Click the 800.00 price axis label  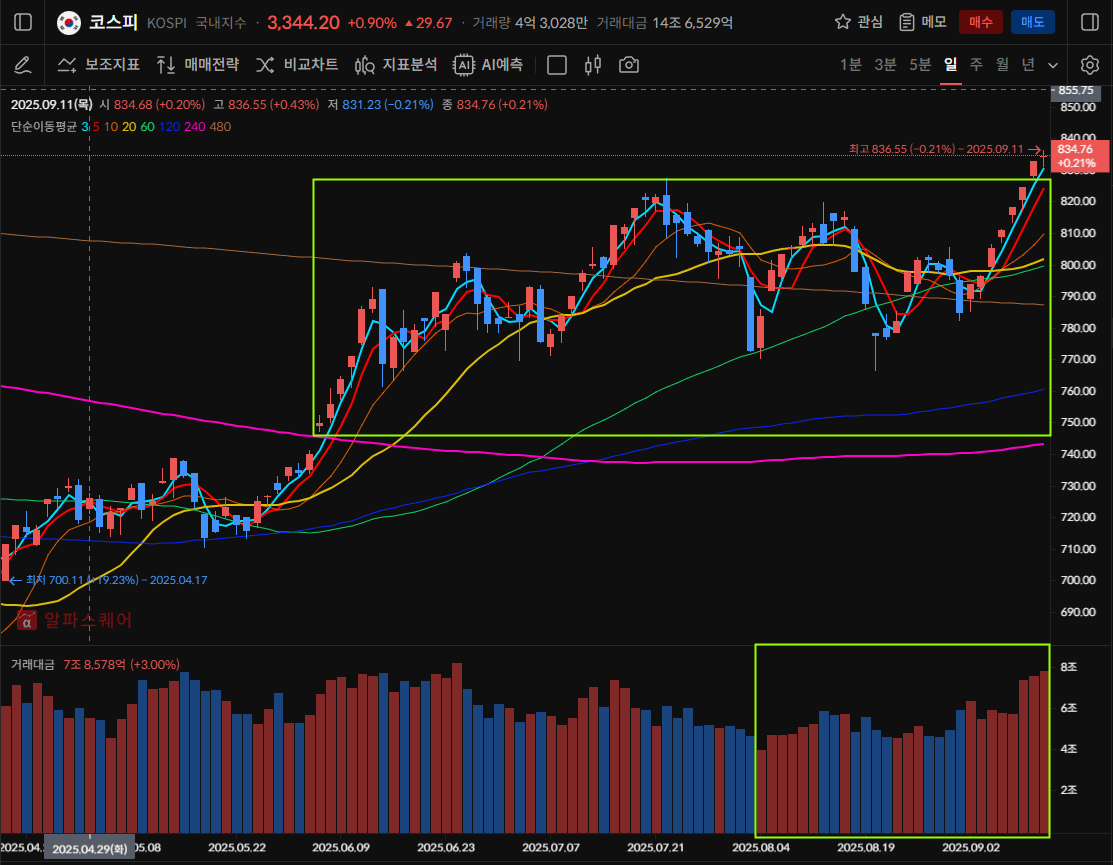tap(1078, 265)
